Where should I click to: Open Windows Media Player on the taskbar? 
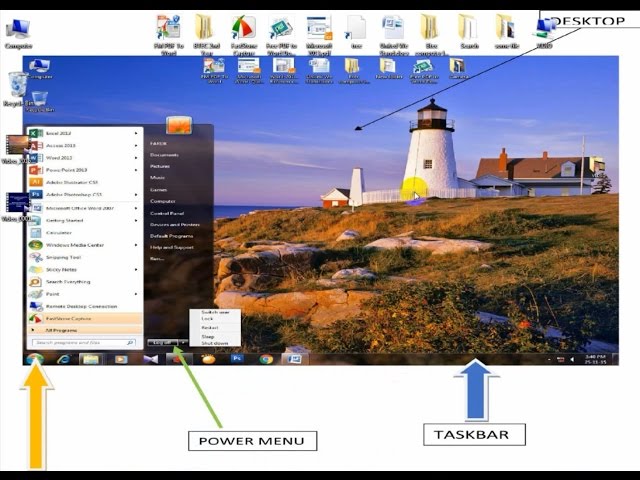(x=121, y=359)
